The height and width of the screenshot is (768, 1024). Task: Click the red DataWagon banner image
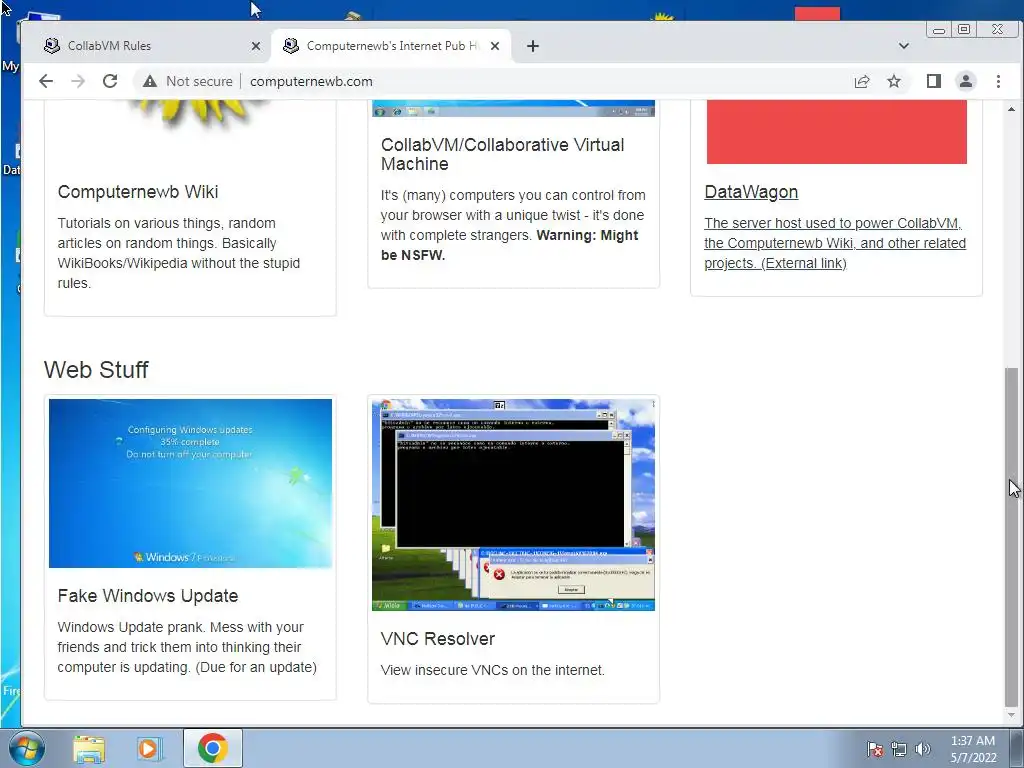tap(837, 132)
